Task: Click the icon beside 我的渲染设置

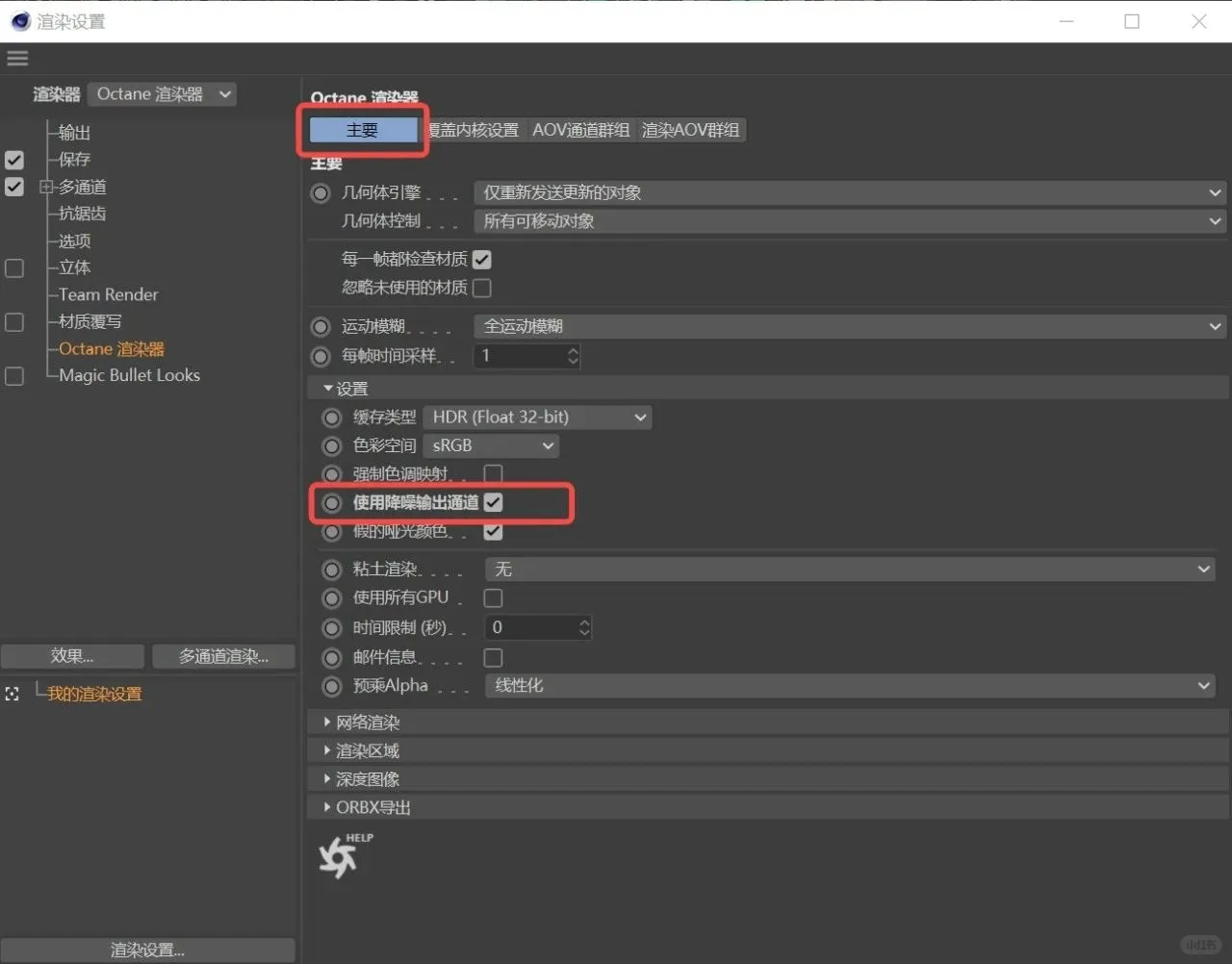Action: (x=13, y=694)
